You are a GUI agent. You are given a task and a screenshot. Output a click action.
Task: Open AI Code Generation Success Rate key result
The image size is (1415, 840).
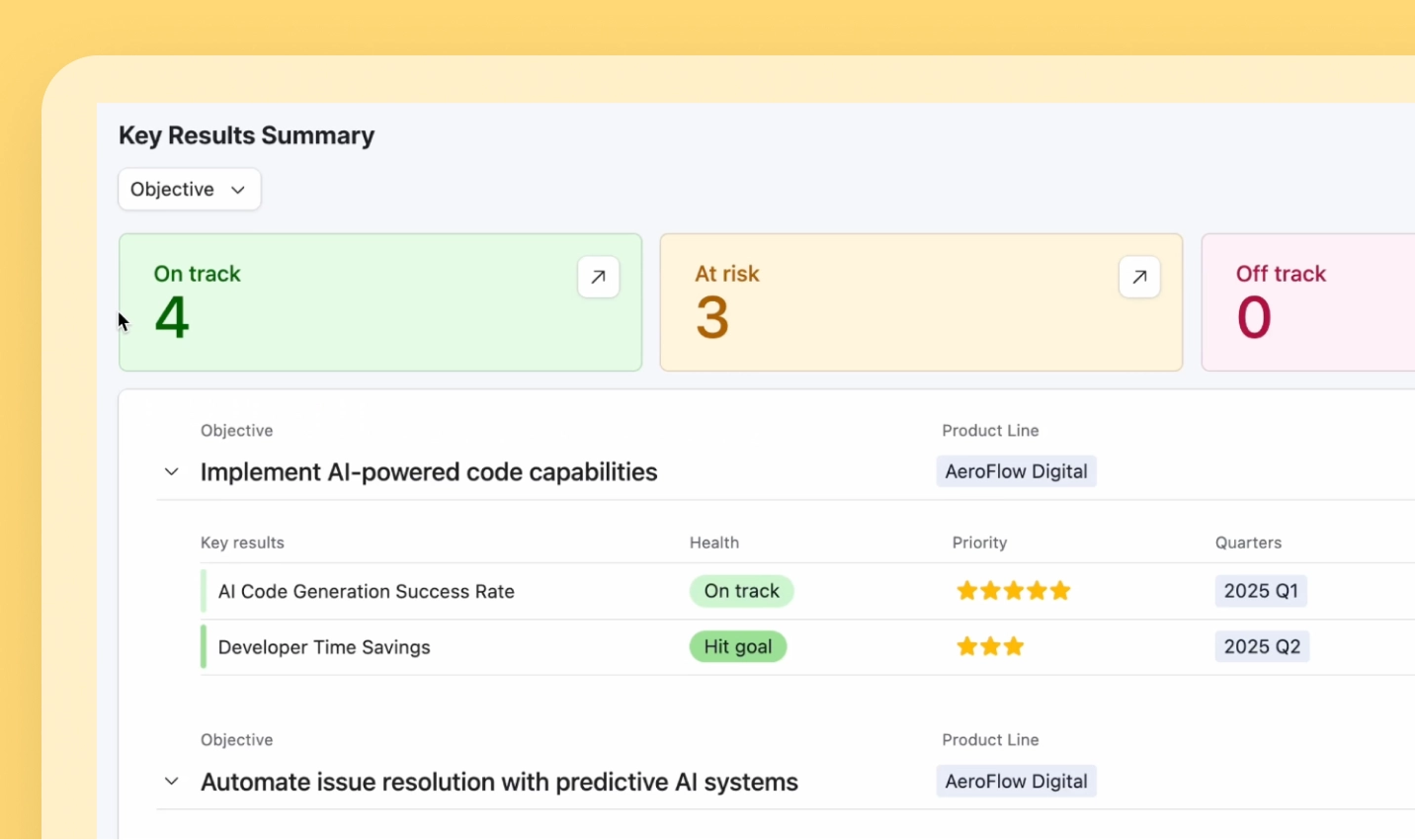[367, 592]
